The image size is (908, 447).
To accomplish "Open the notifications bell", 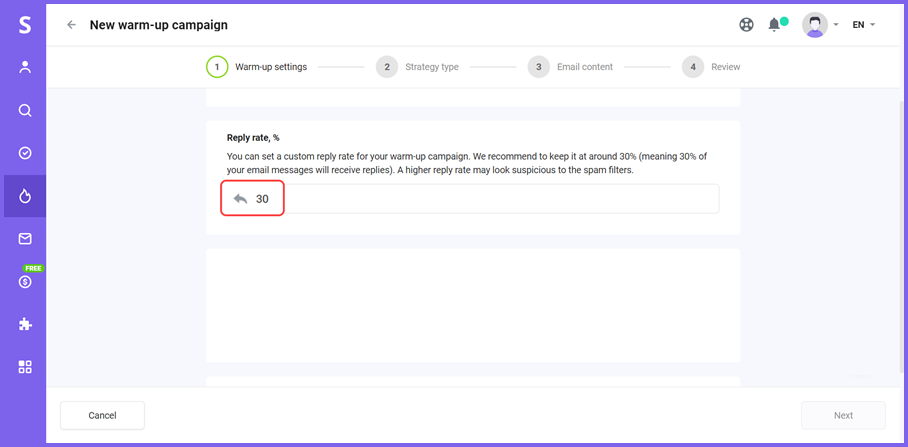I will 774,25.
